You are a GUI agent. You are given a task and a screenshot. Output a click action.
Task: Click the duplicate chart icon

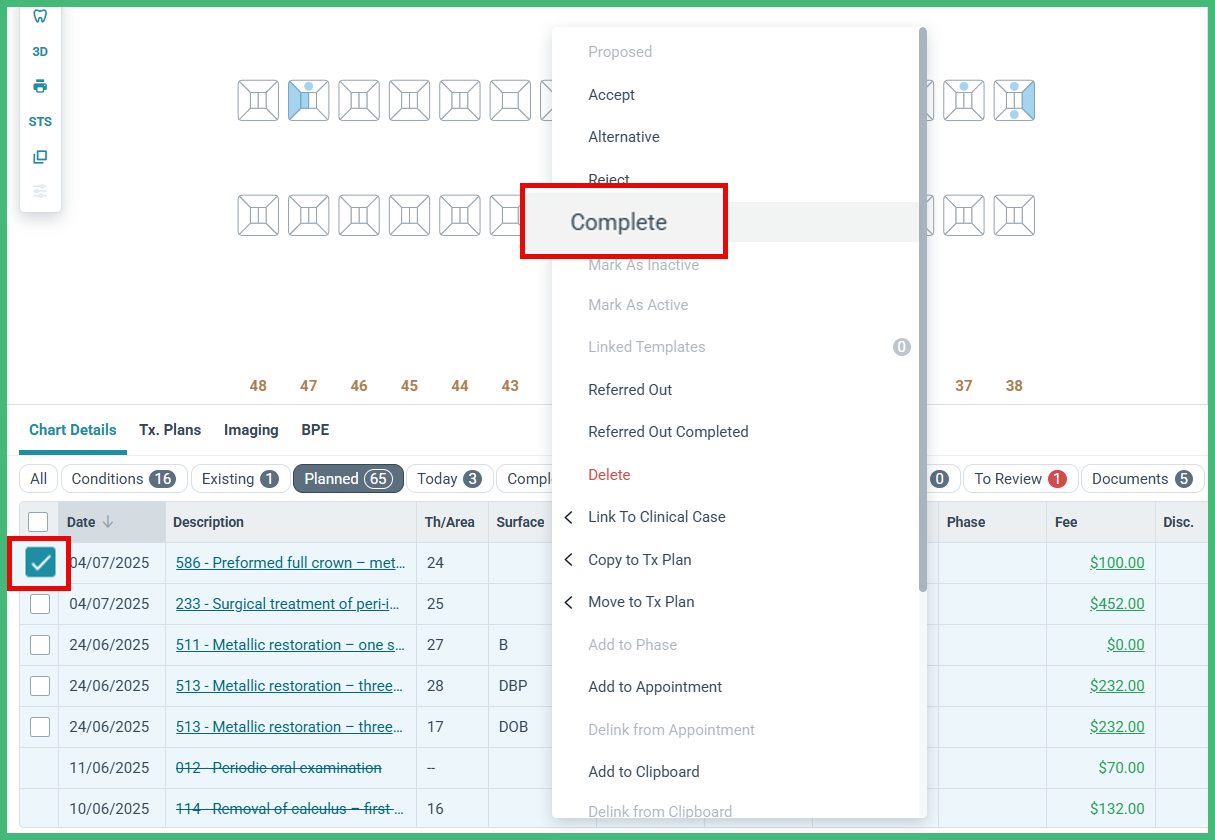[x=40, y=156]
